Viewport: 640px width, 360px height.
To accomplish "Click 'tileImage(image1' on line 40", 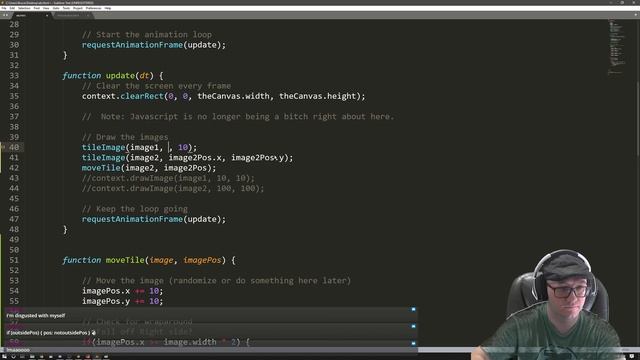I will pos(120,147).
